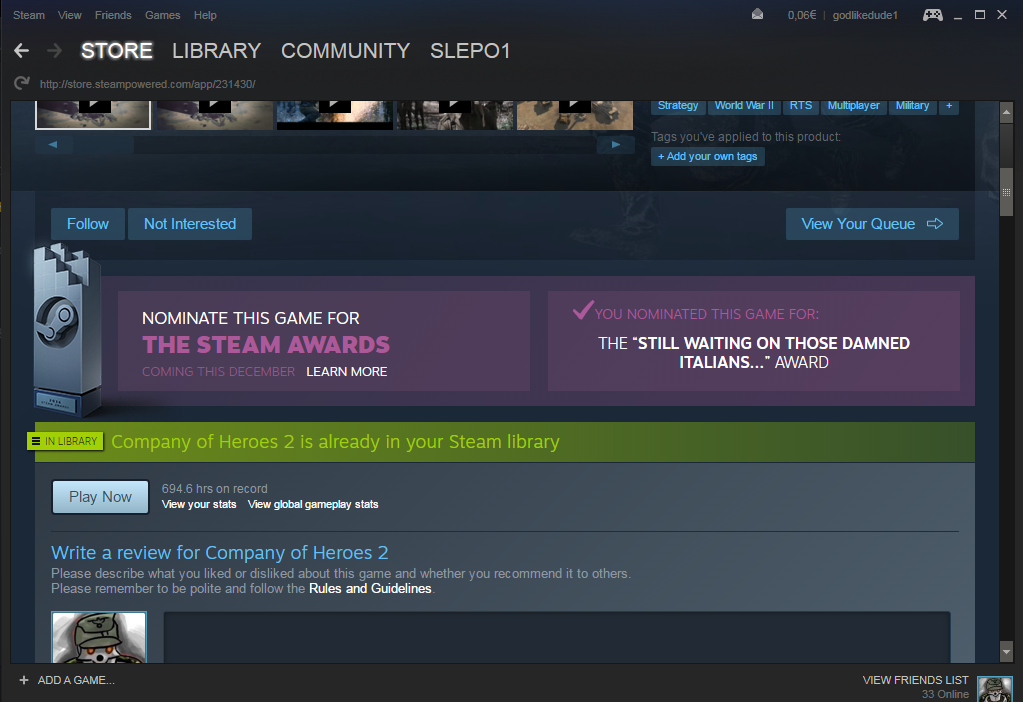Select the Strategy tag
This screenshot has width=1023, height=702.
(x=678, y=106)
